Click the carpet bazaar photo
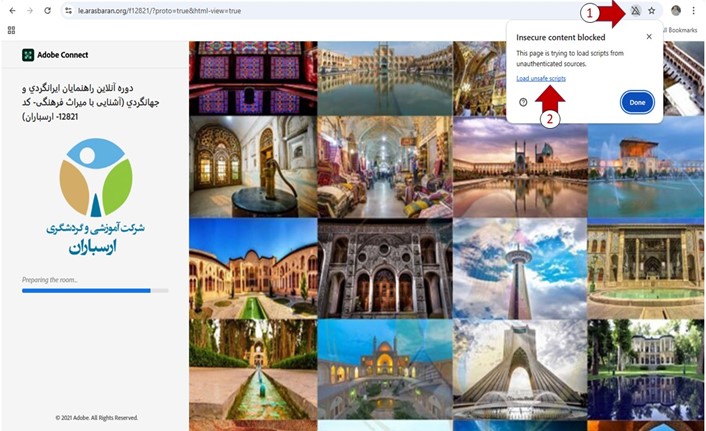 tap(385, 167)
